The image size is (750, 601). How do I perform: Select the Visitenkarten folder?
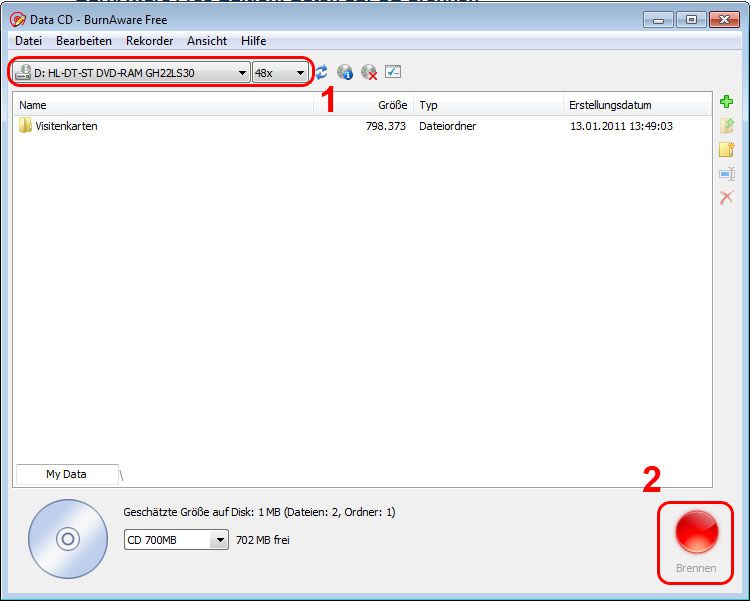pyautogui.click(x=66, y=126)
